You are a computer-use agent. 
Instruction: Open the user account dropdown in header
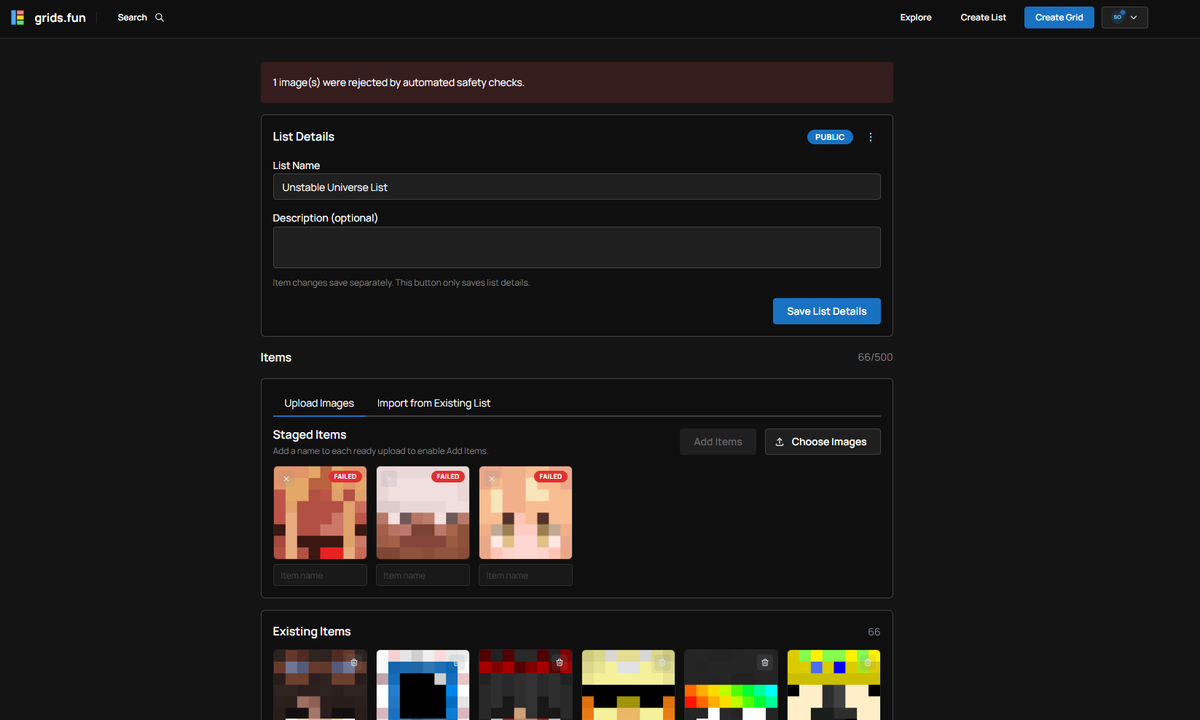pos(1125,17)
